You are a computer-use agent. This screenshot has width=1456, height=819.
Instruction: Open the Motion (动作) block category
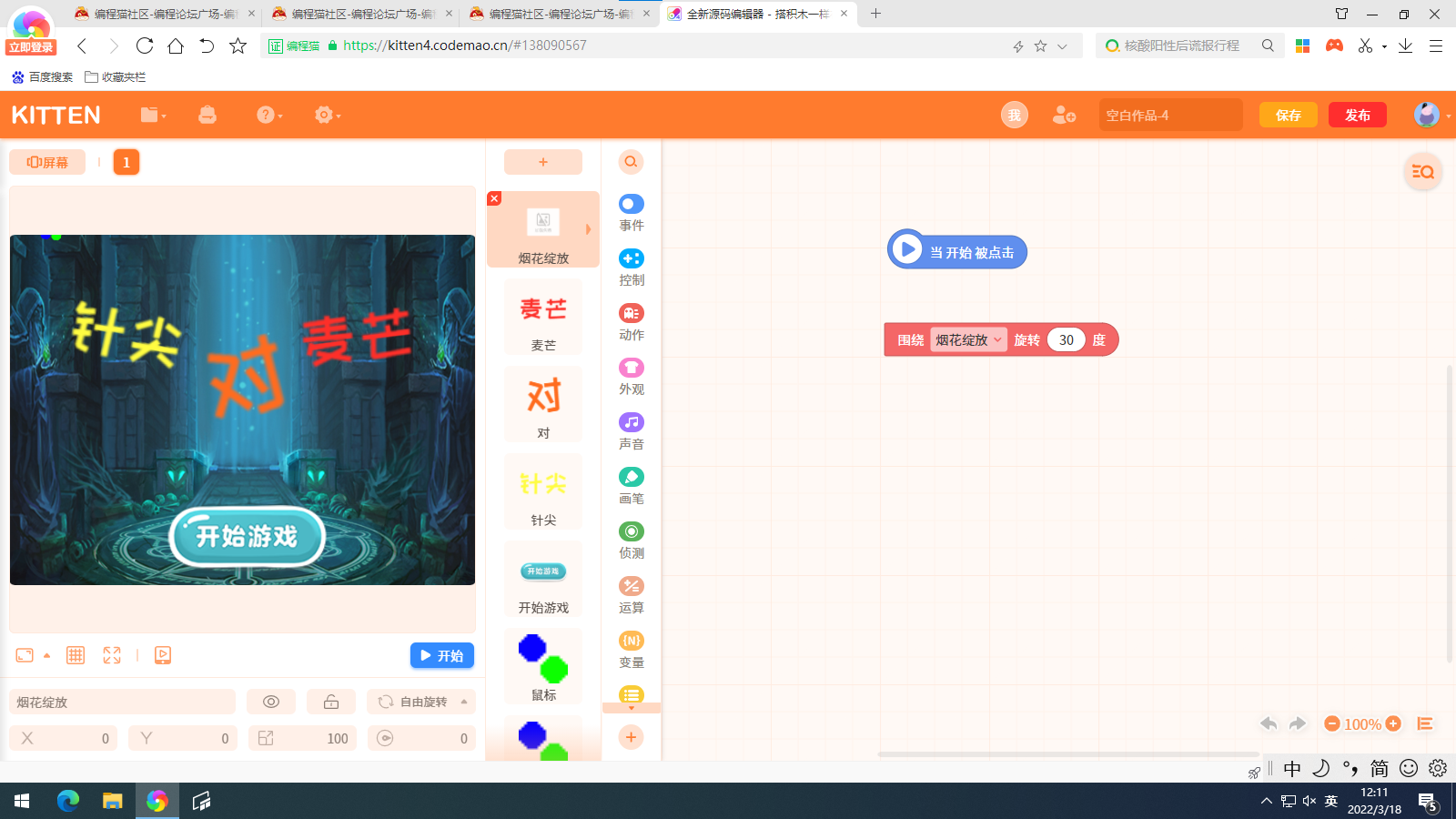pyautogui.click(x=631, y=322)
